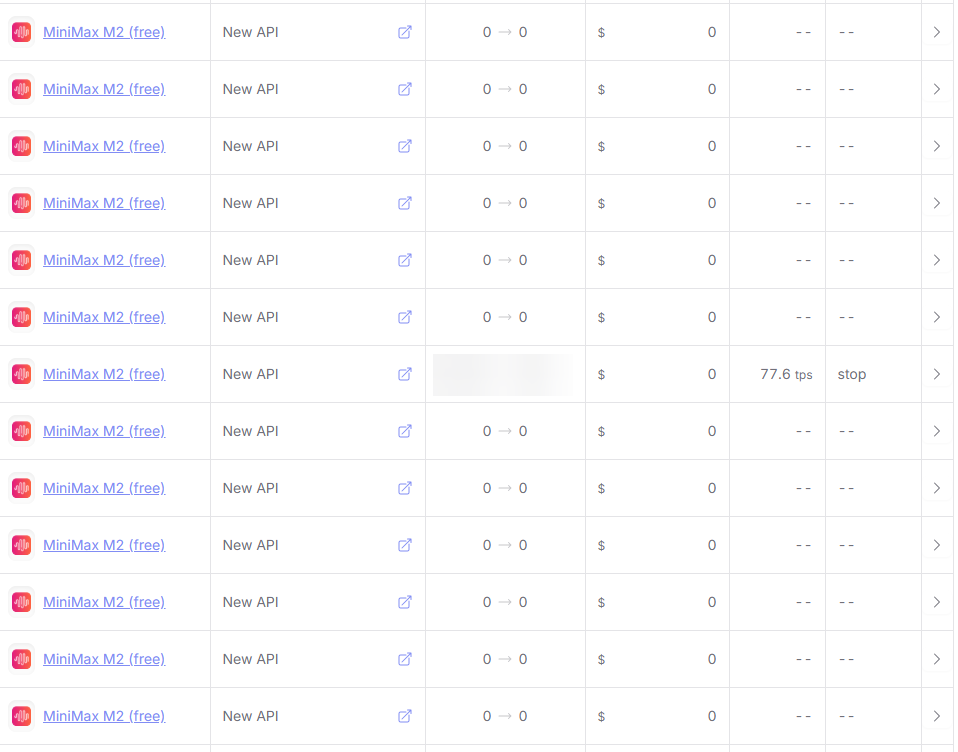This screenshot has width=958, height=752.
Task: Open MiniMax M2 (free) link in 77.6 tps row
Action: pyautogui.click(x=104, y=374)
